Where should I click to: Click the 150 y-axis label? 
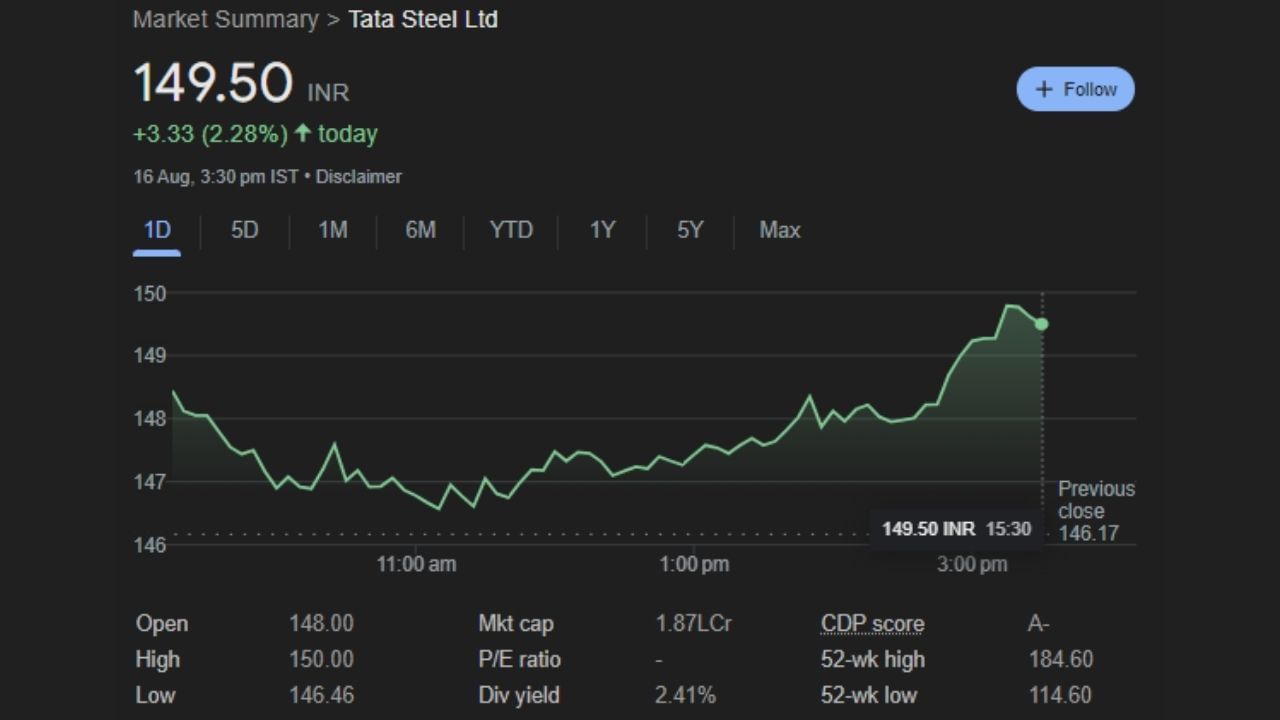pyautogui.click(x=150, y=293)
